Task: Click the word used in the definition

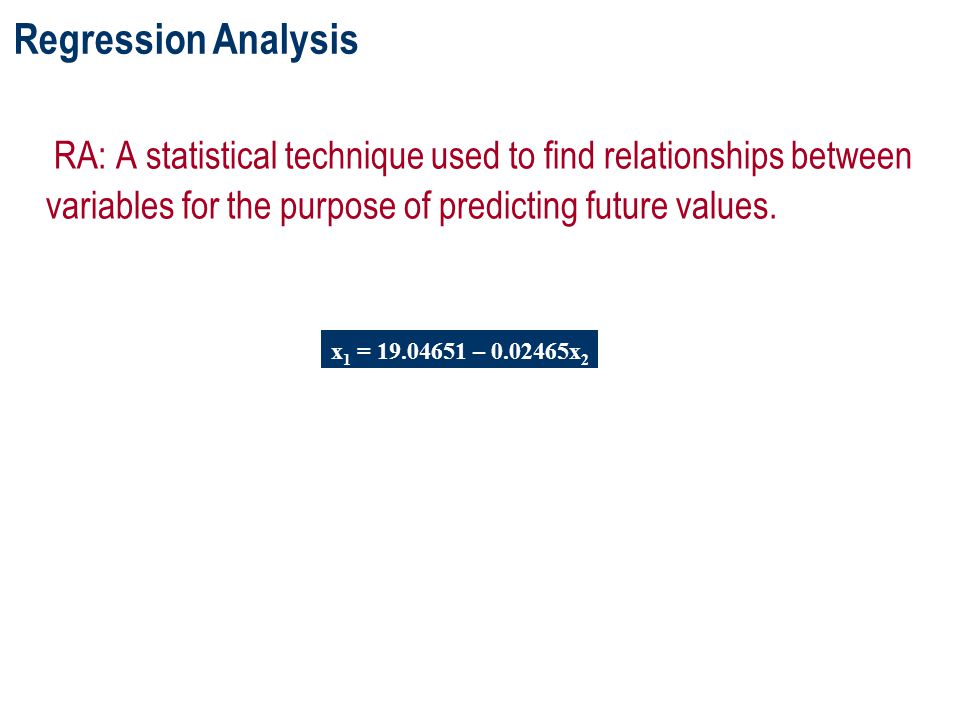Action: 465,156
